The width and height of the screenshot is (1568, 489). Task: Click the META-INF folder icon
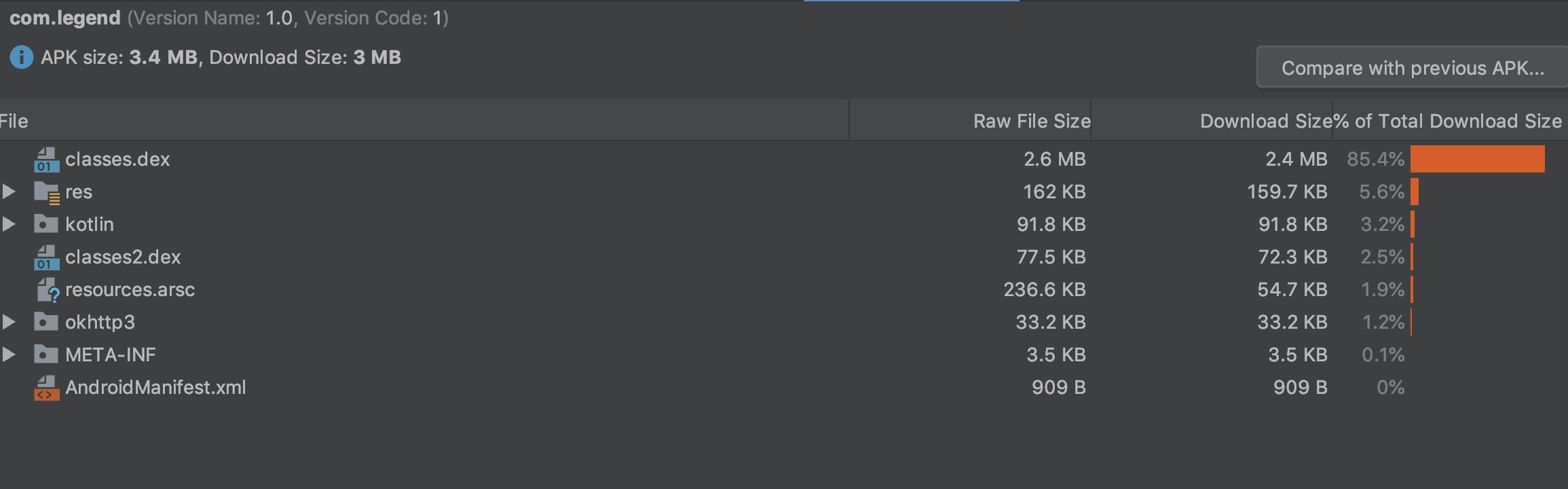click(46, 355)
